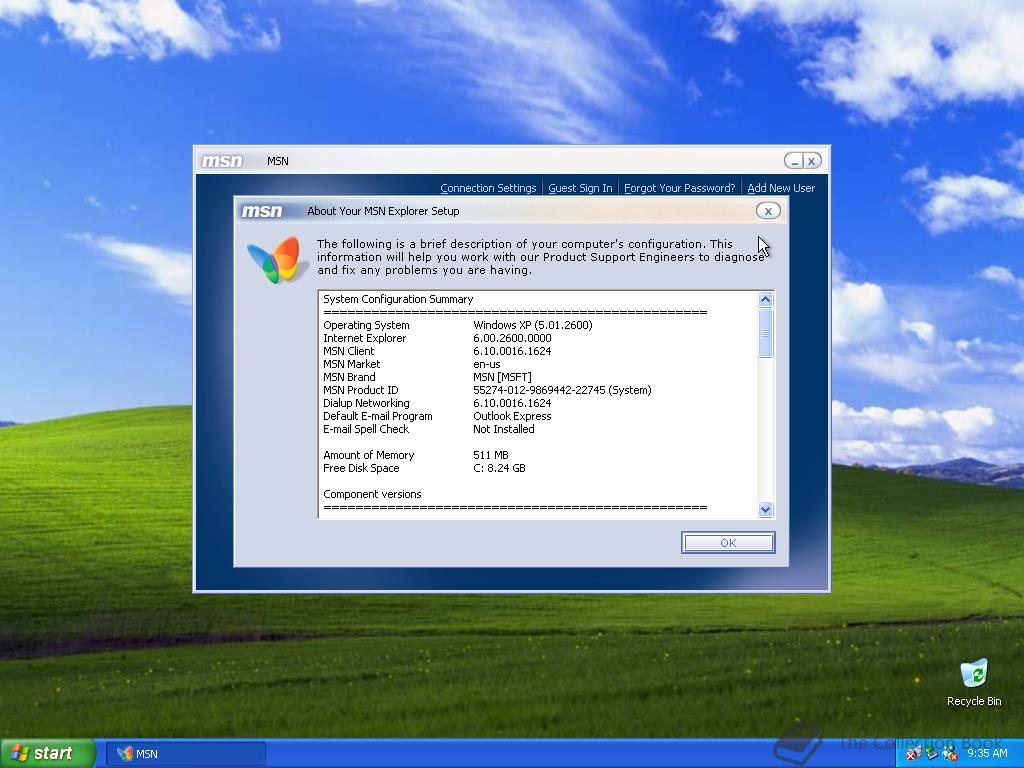Minimize the main MSN window
The image size is (1024, 768).
click(794, 161)
